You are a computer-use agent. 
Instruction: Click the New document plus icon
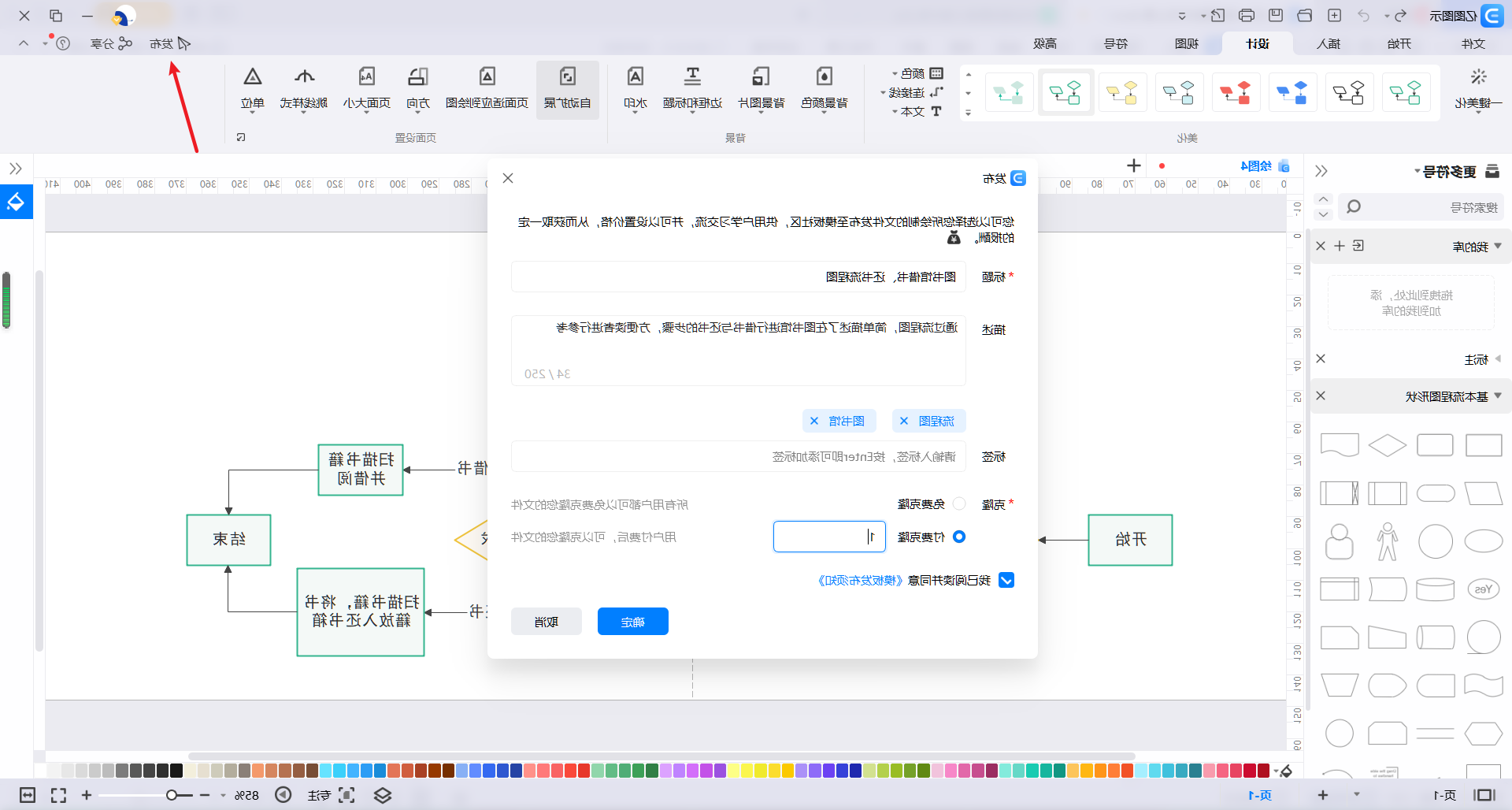[x=1334, y=15]
